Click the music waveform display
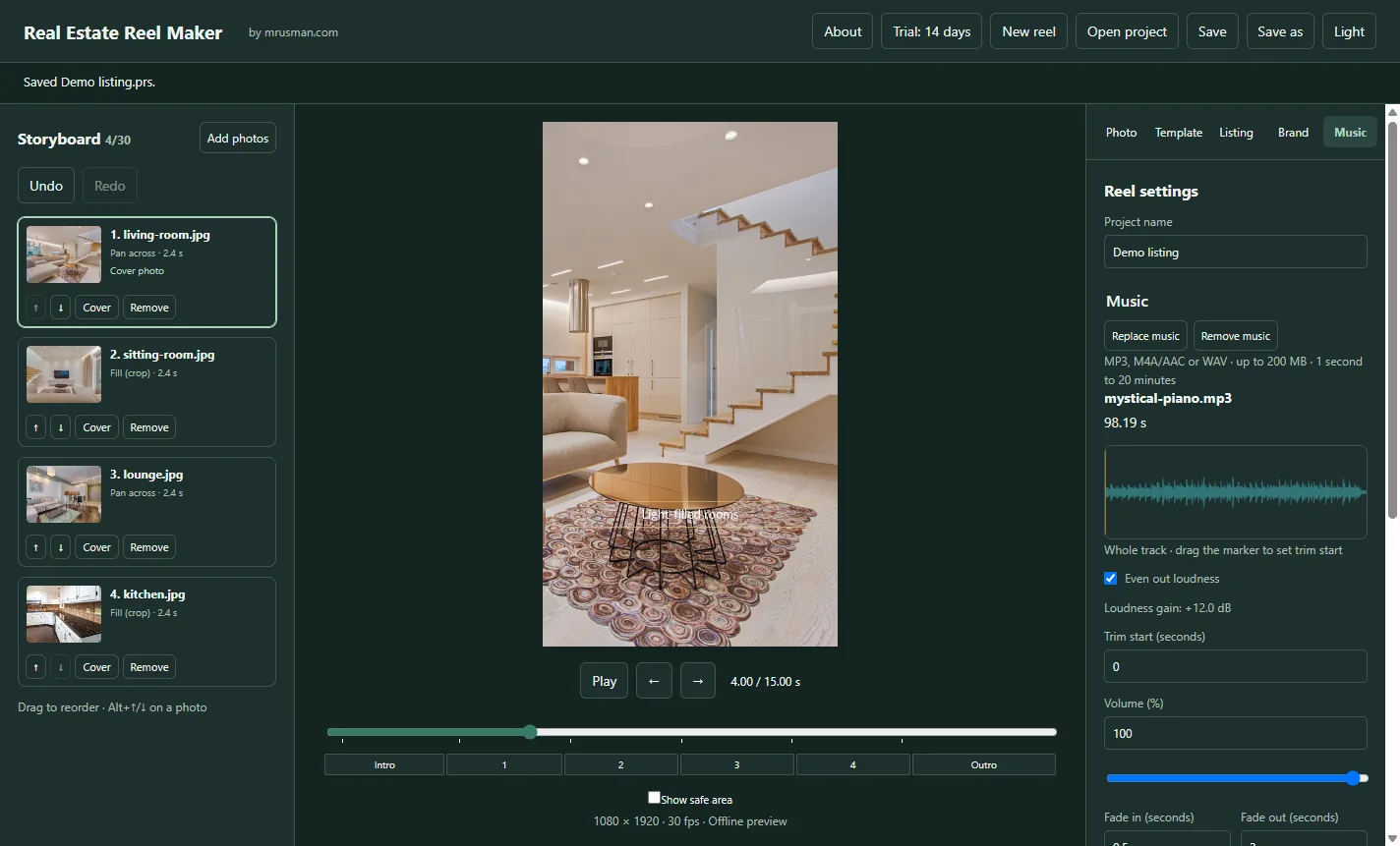This screenshot has height=846, width=1400. click(1236, 492)
